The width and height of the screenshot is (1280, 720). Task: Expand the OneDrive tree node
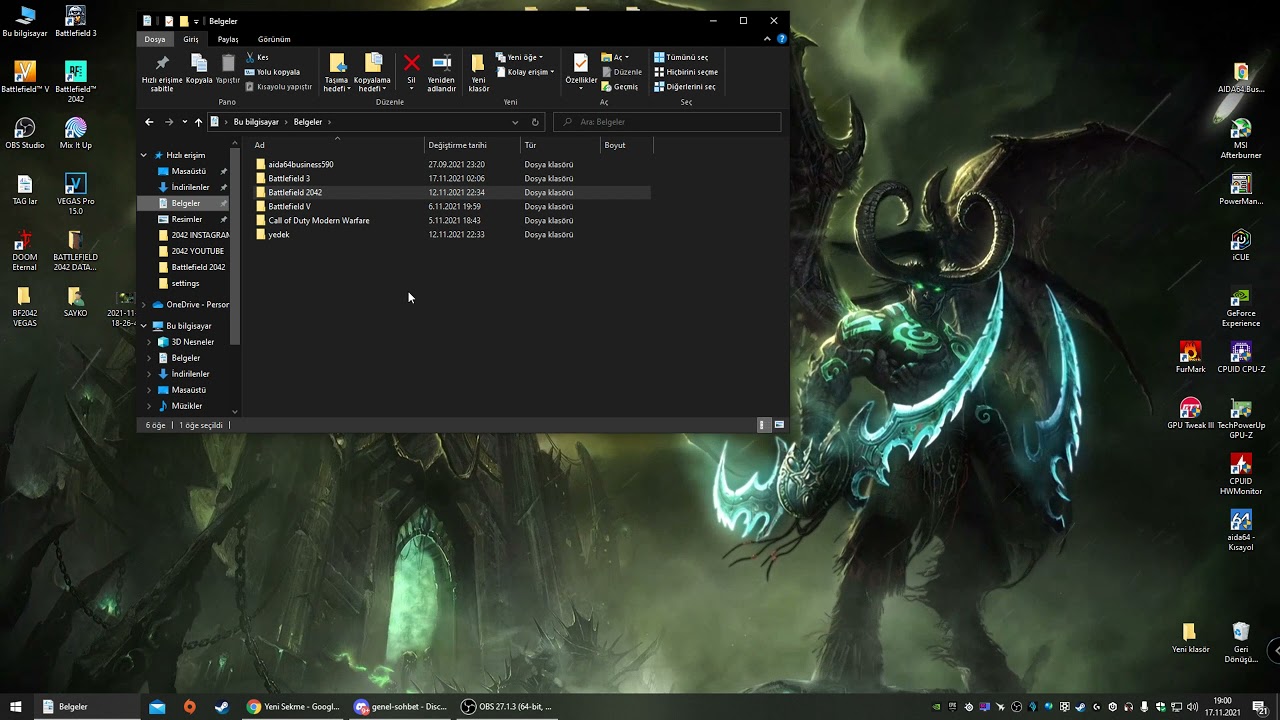coord(144,304)
